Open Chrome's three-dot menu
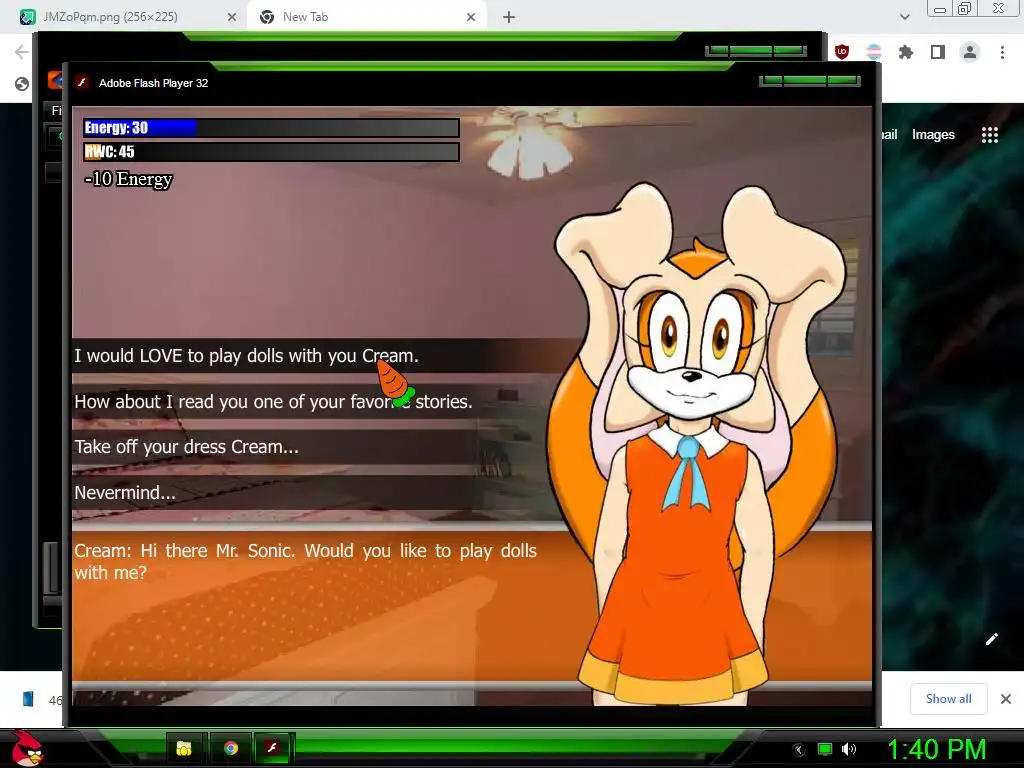This screenshot has width=1024, height=768. click(x=1002, y=52)
